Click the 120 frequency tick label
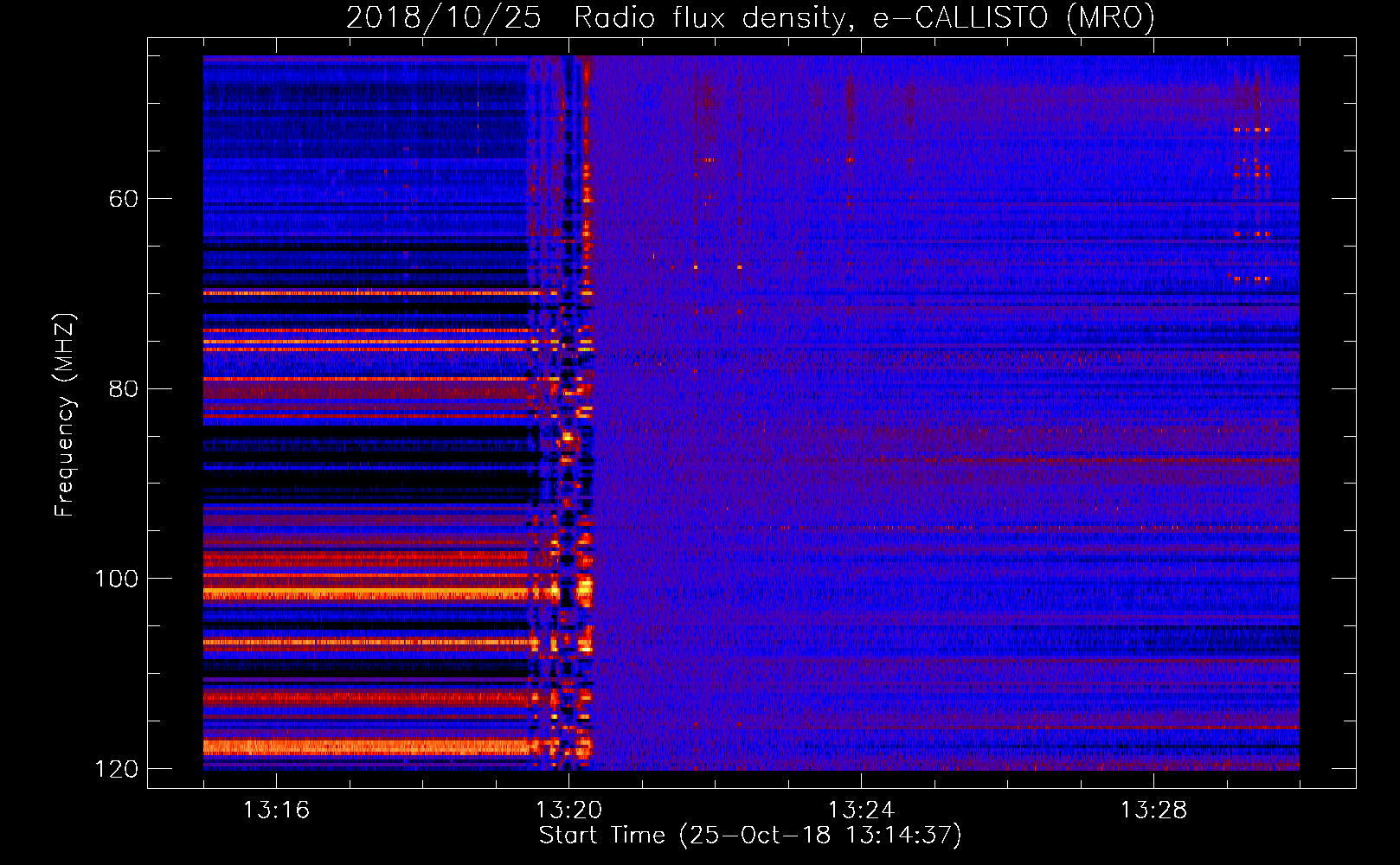 click(x=116, y=769)
